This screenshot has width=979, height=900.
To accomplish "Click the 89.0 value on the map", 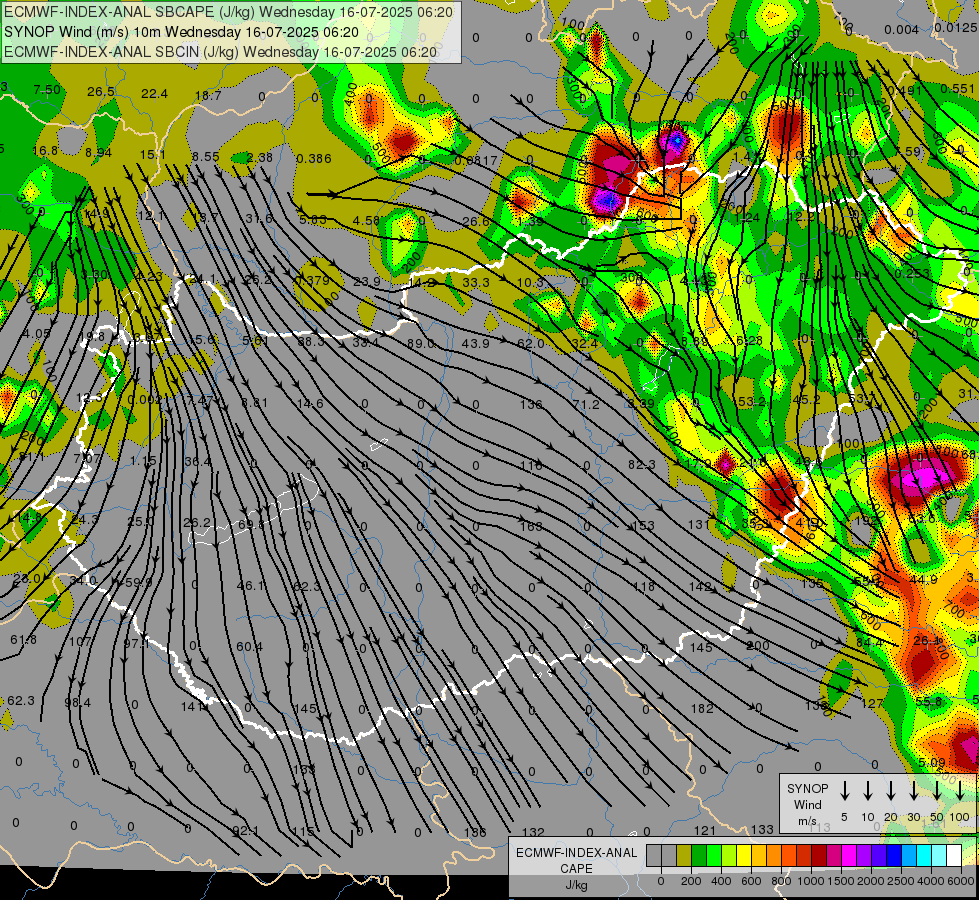I will (x=421, y=344).
